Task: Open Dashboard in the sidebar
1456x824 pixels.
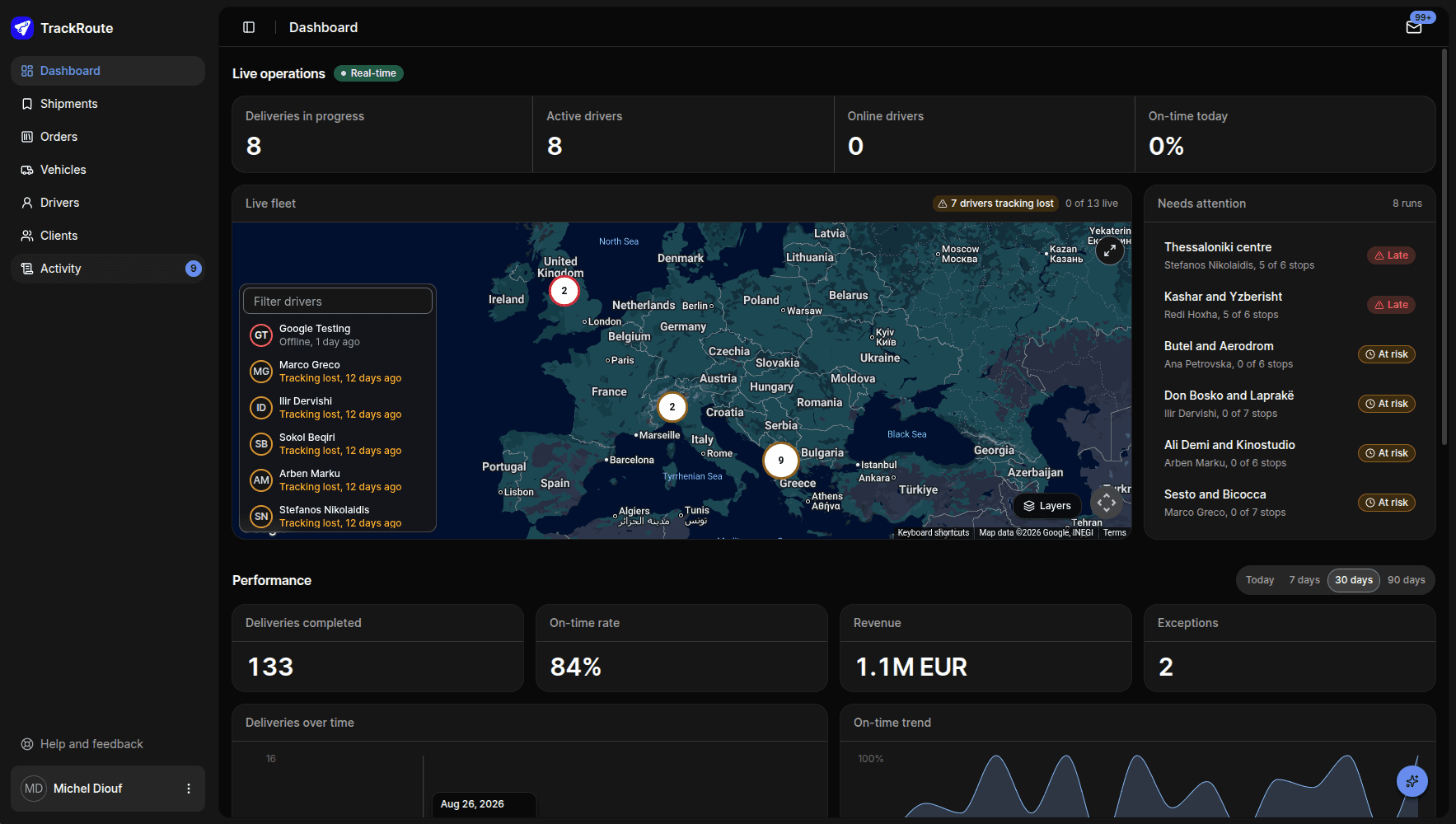Action: (108, 71)
